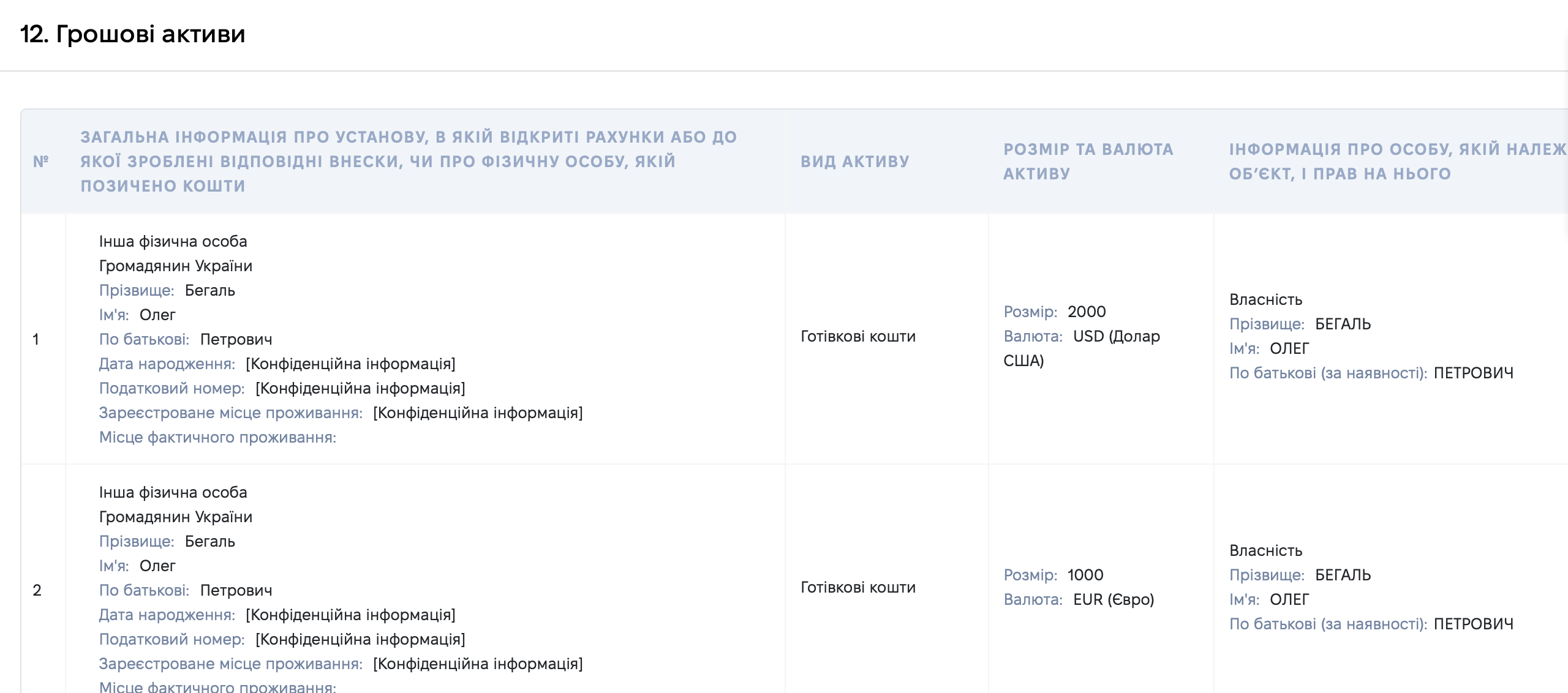Click 'Готівкові кошти' in the second row
This screenshot has width=1568, height=693.
pos(858,587)
